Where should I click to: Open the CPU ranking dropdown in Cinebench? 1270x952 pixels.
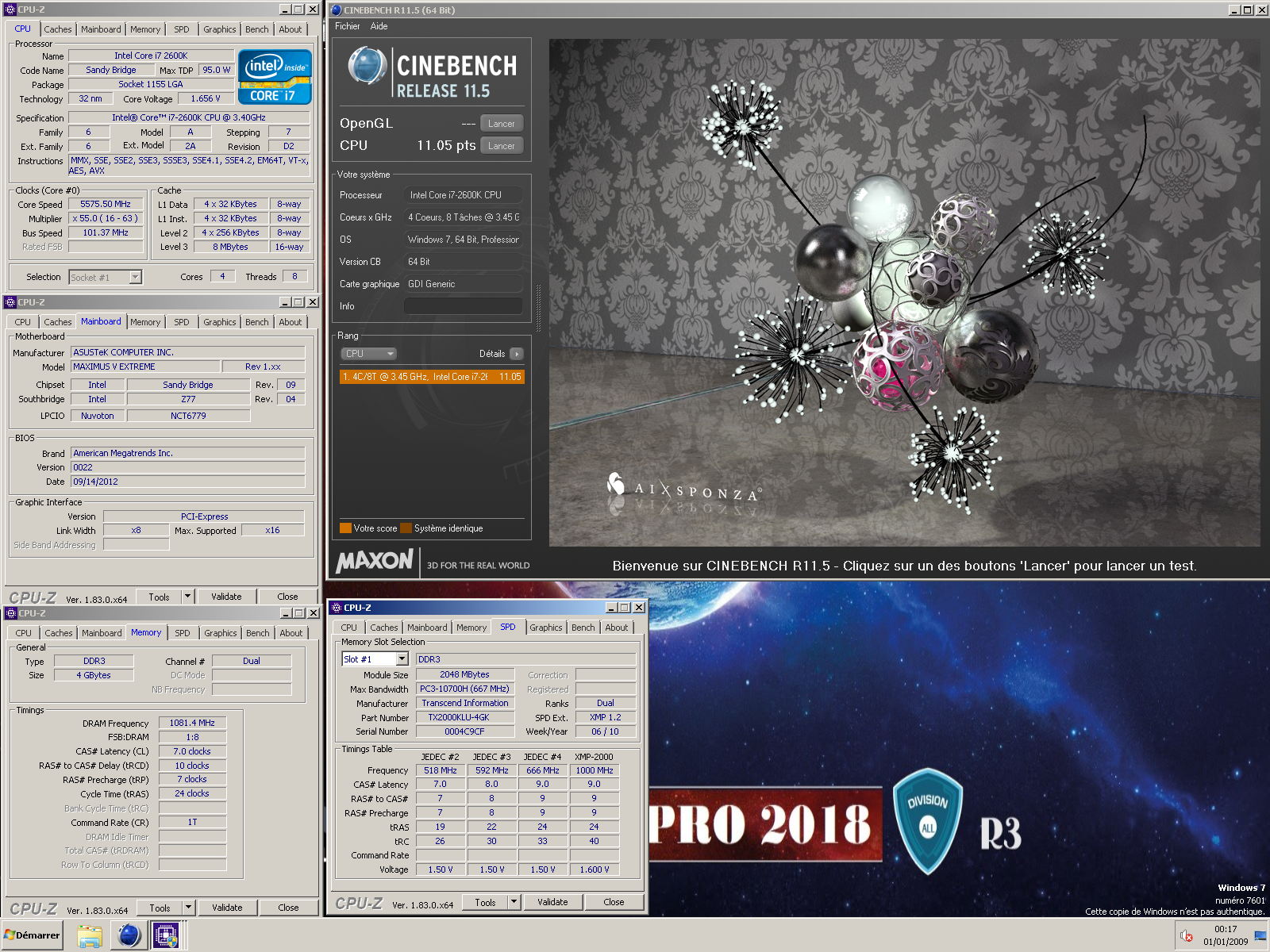pos(368,354)
